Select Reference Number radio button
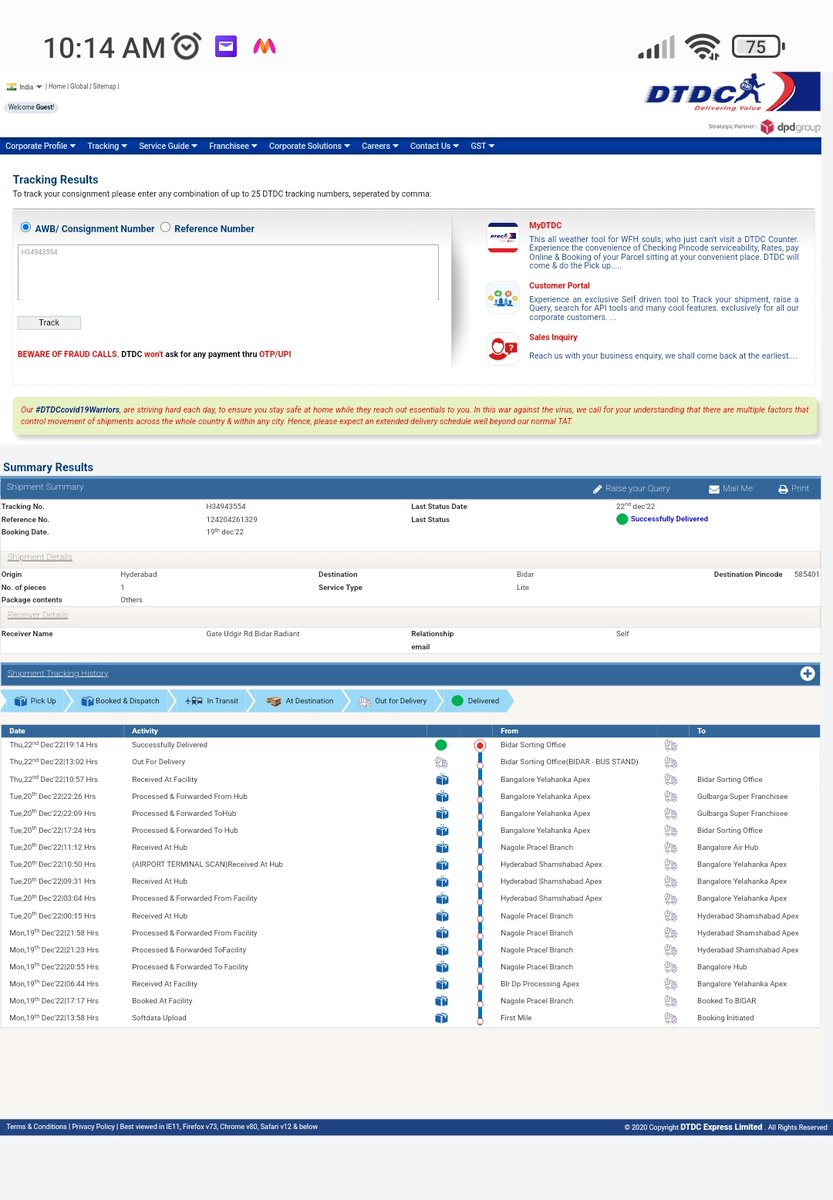Image resolution: width=833 pixels, height=1200 pixels. tap(165, 227)
